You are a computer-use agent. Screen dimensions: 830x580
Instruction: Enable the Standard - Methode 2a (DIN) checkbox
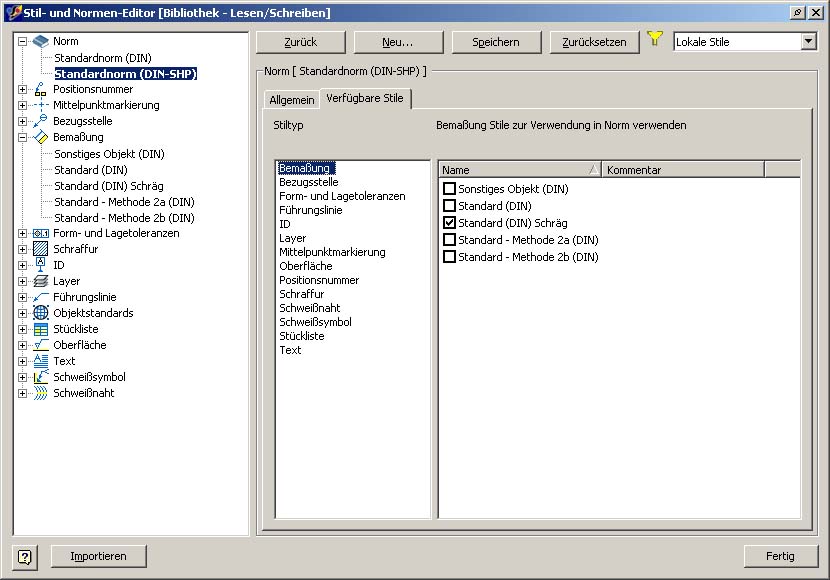(x=449, y=240)
